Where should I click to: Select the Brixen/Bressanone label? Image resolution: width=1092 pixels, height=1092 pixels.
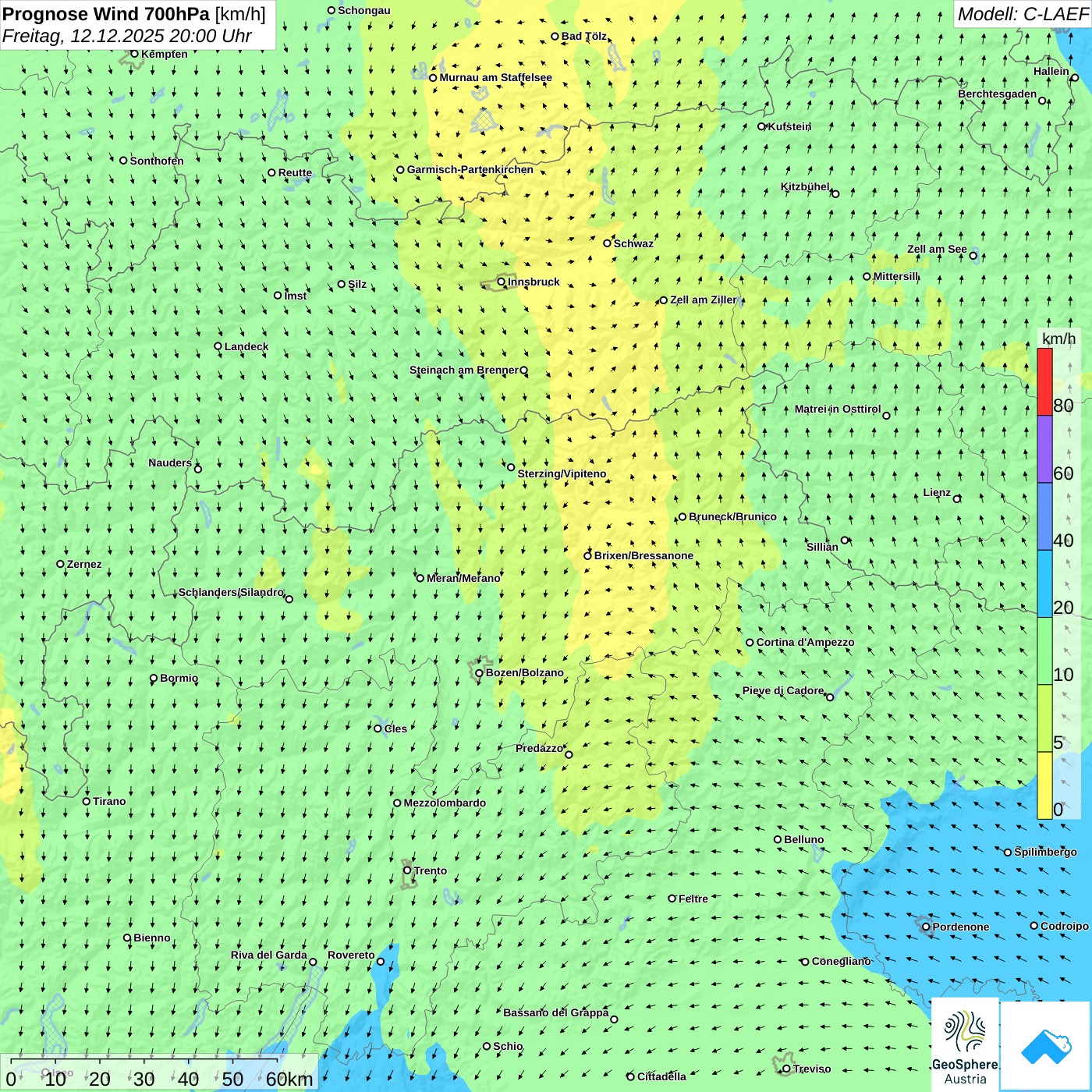pos(643,555)
